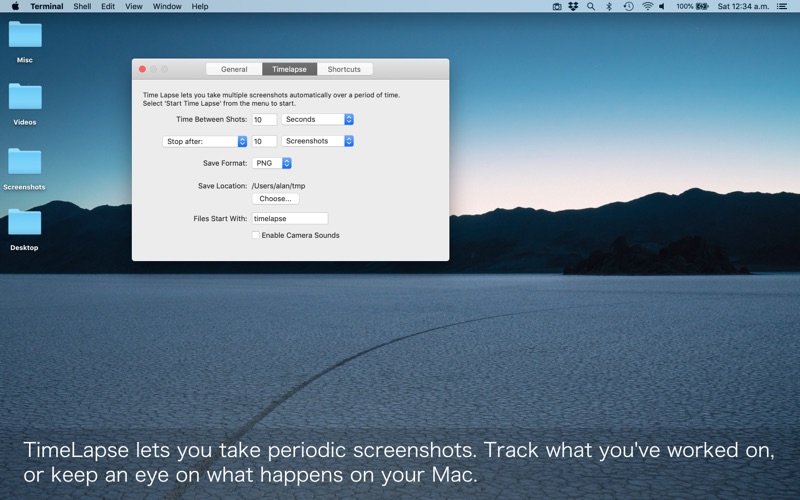Open Notification Center list icon
Viewport: 800px width, 500px height.
coord(781,7)
